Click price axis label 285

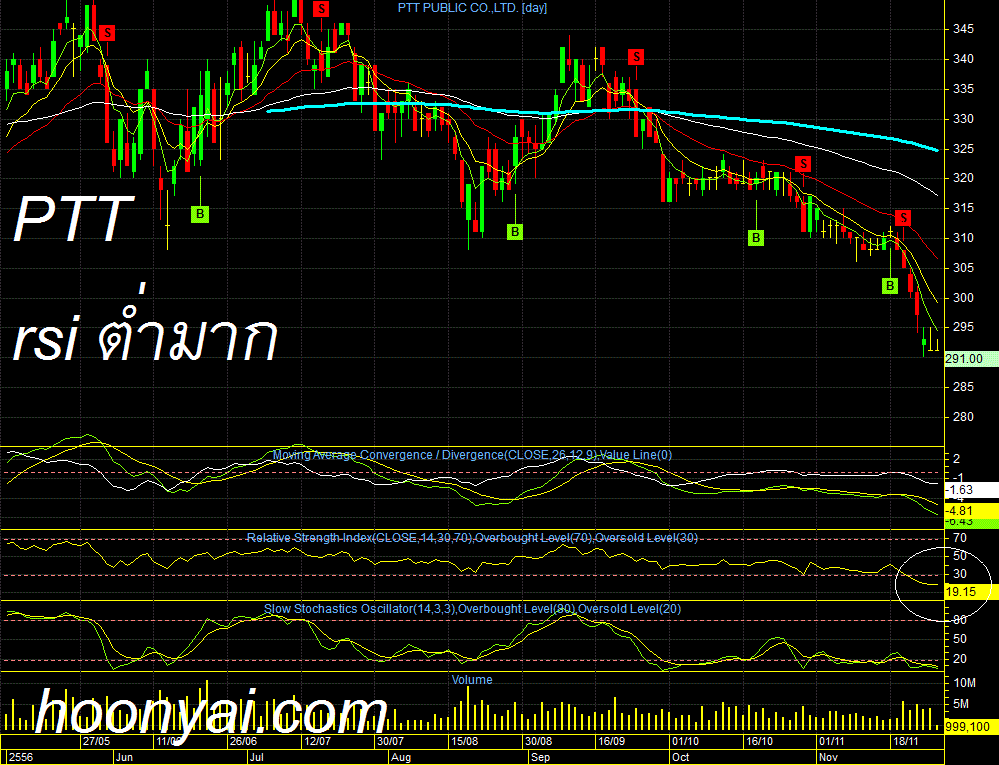tap(963, 387)
